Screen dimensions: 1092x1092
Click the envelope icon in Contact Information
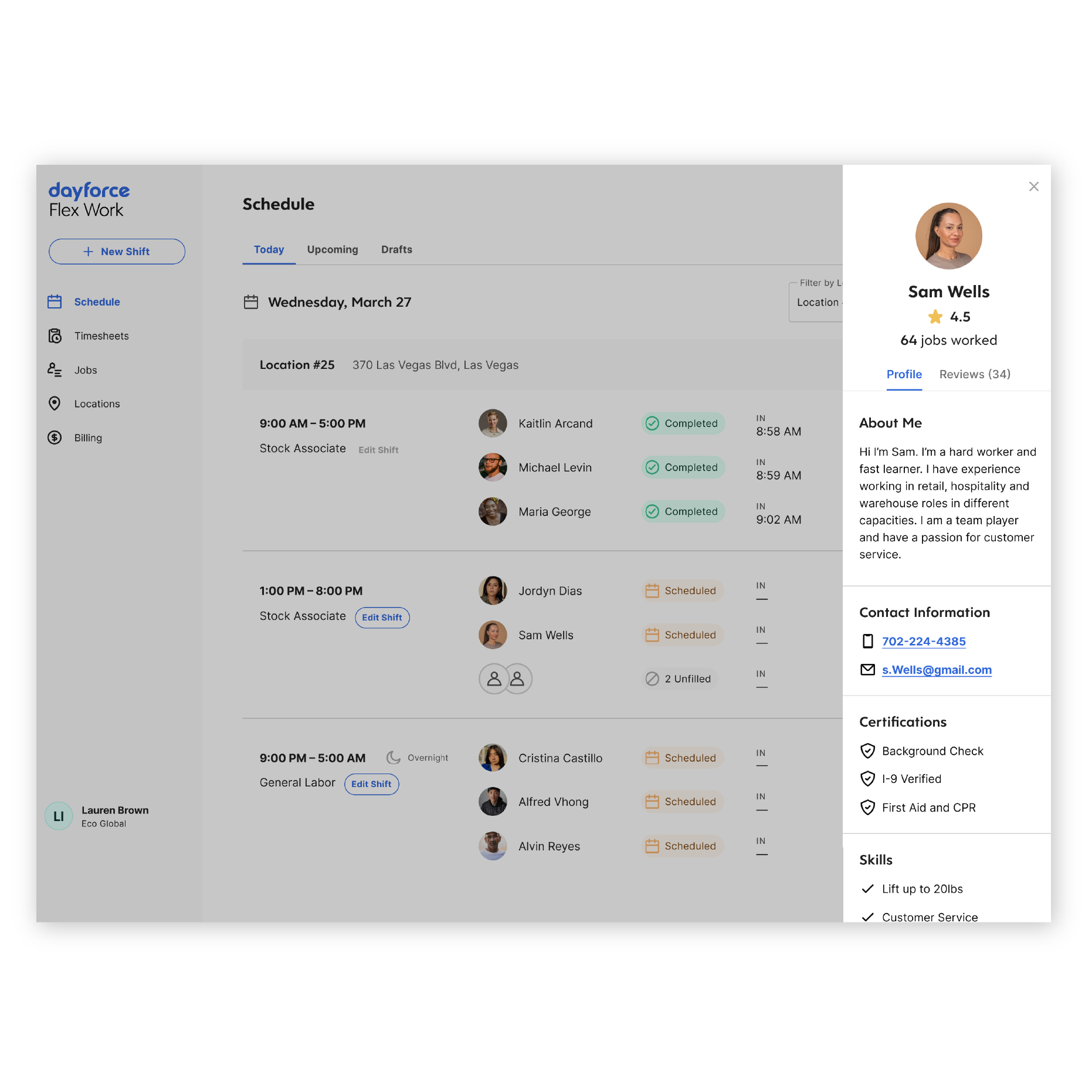coord(868,670)
